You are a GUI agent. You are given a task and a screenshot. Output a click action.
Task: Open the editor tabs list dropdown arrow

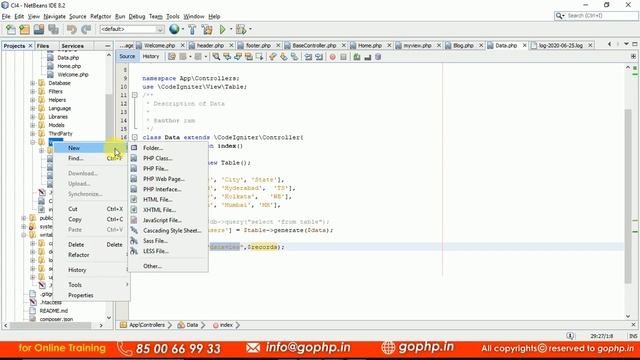pos(626,44)
